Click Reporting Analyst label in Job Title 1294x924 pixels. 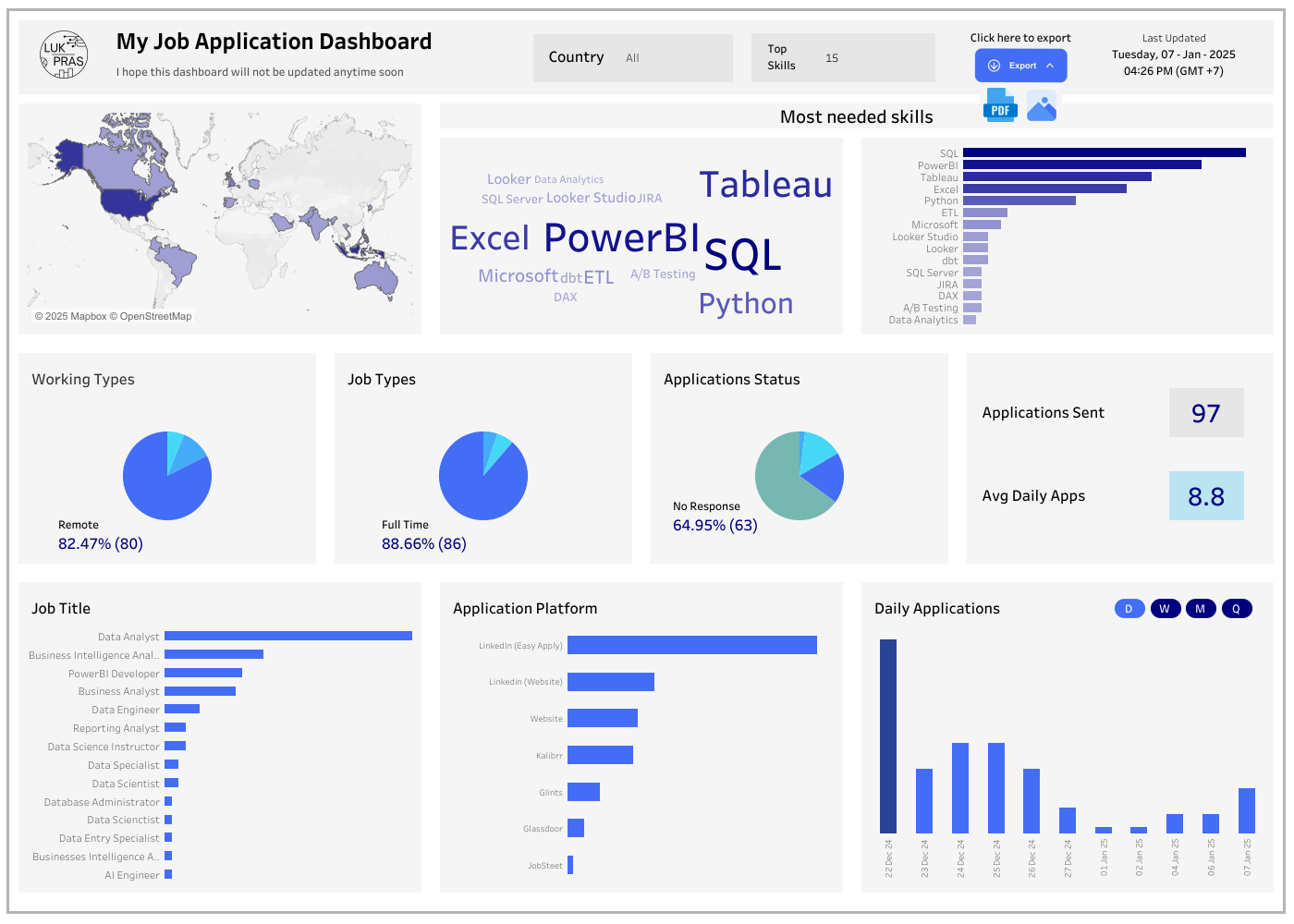point(116,728)
